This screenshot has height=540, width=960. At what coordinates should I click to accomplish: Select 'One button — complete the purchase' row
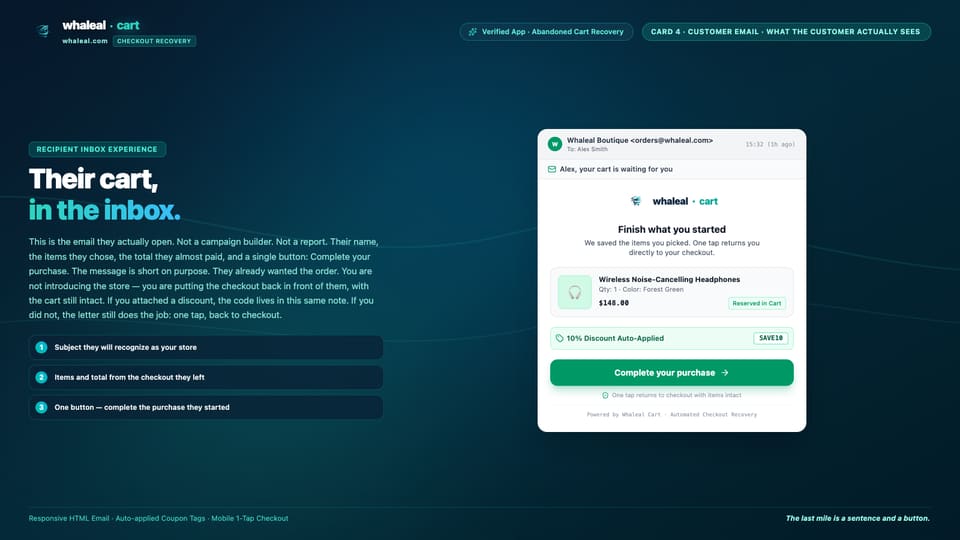click(206, 407)
